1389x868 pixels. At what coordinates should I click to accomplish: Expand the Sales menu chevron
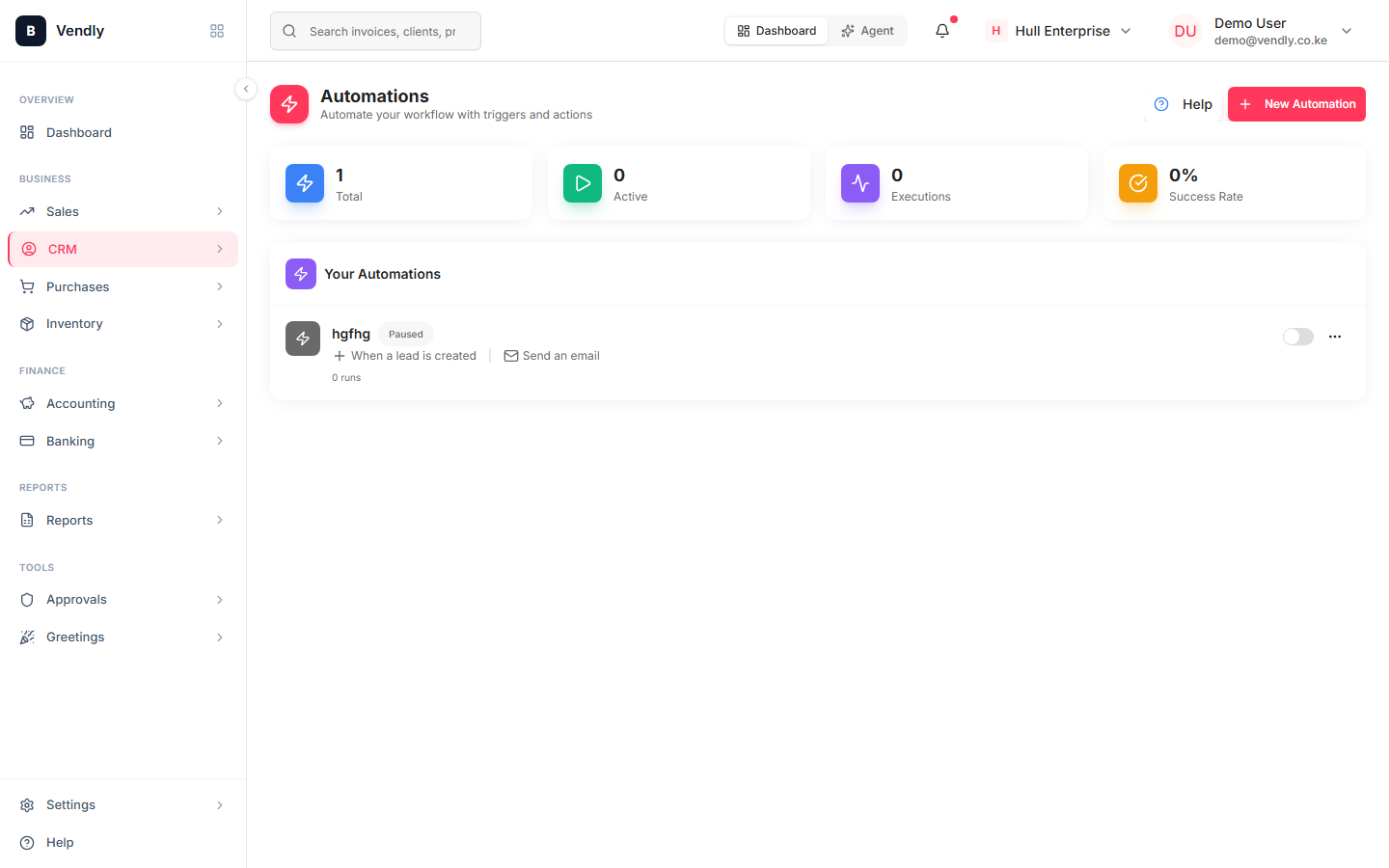[x=220, y=211]
